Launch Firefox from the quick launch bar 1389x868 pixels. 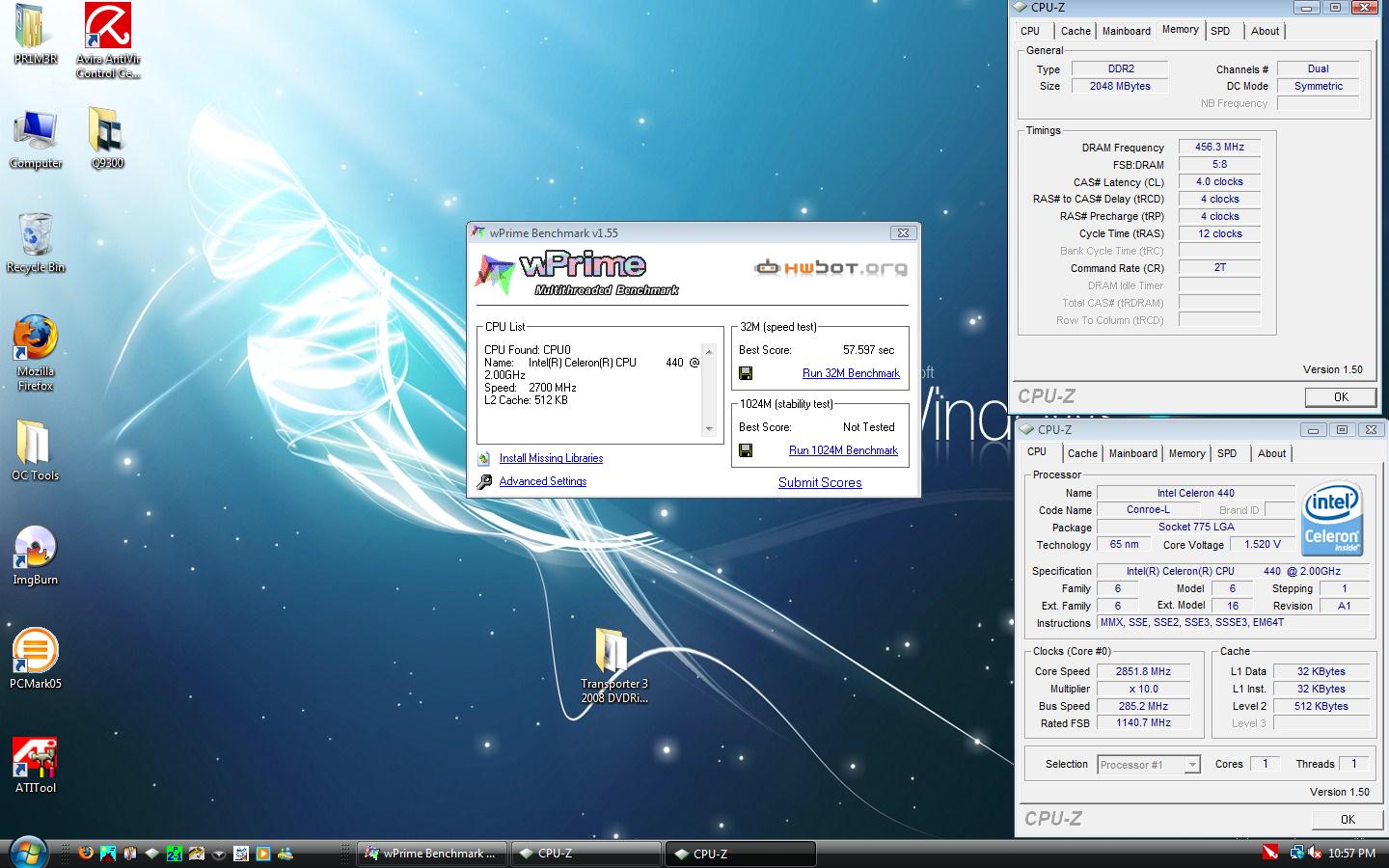click(x=86, y=853)
